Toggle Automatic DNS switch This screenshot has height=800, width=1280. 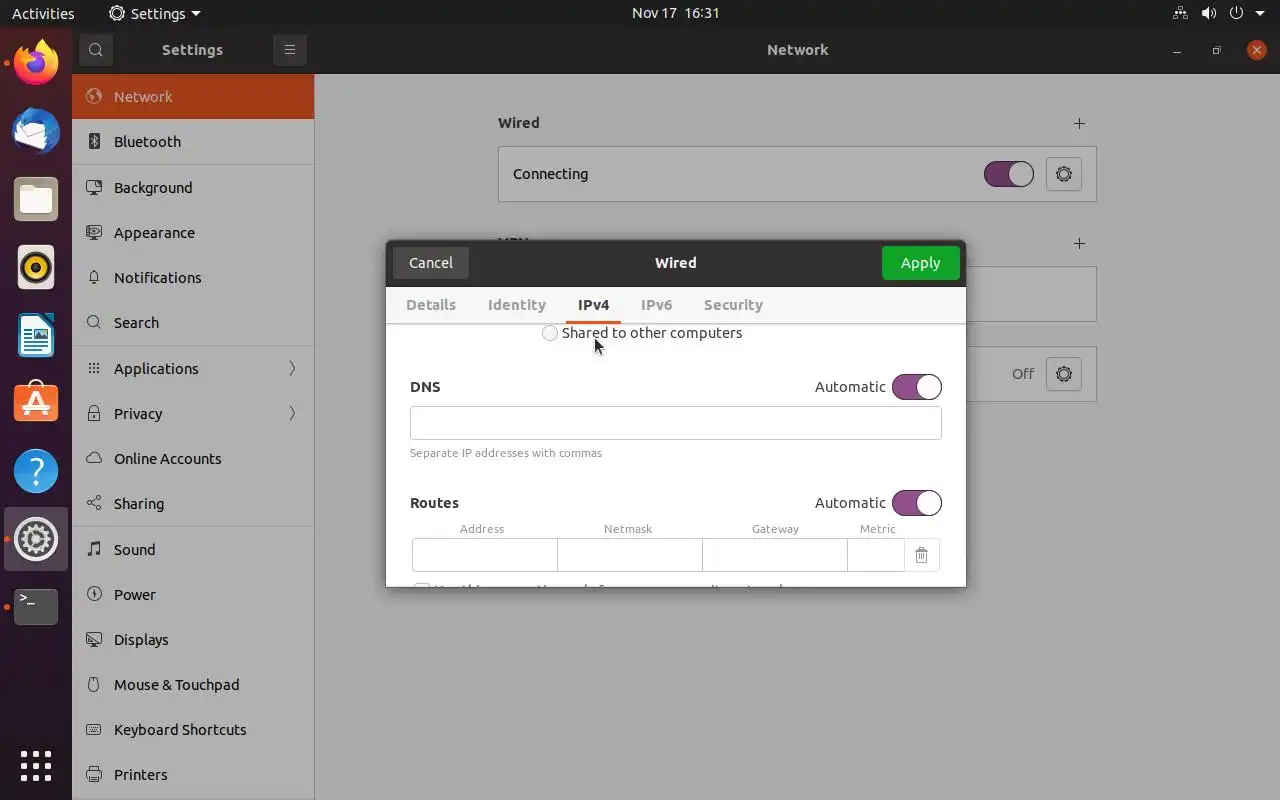[917, 387]
